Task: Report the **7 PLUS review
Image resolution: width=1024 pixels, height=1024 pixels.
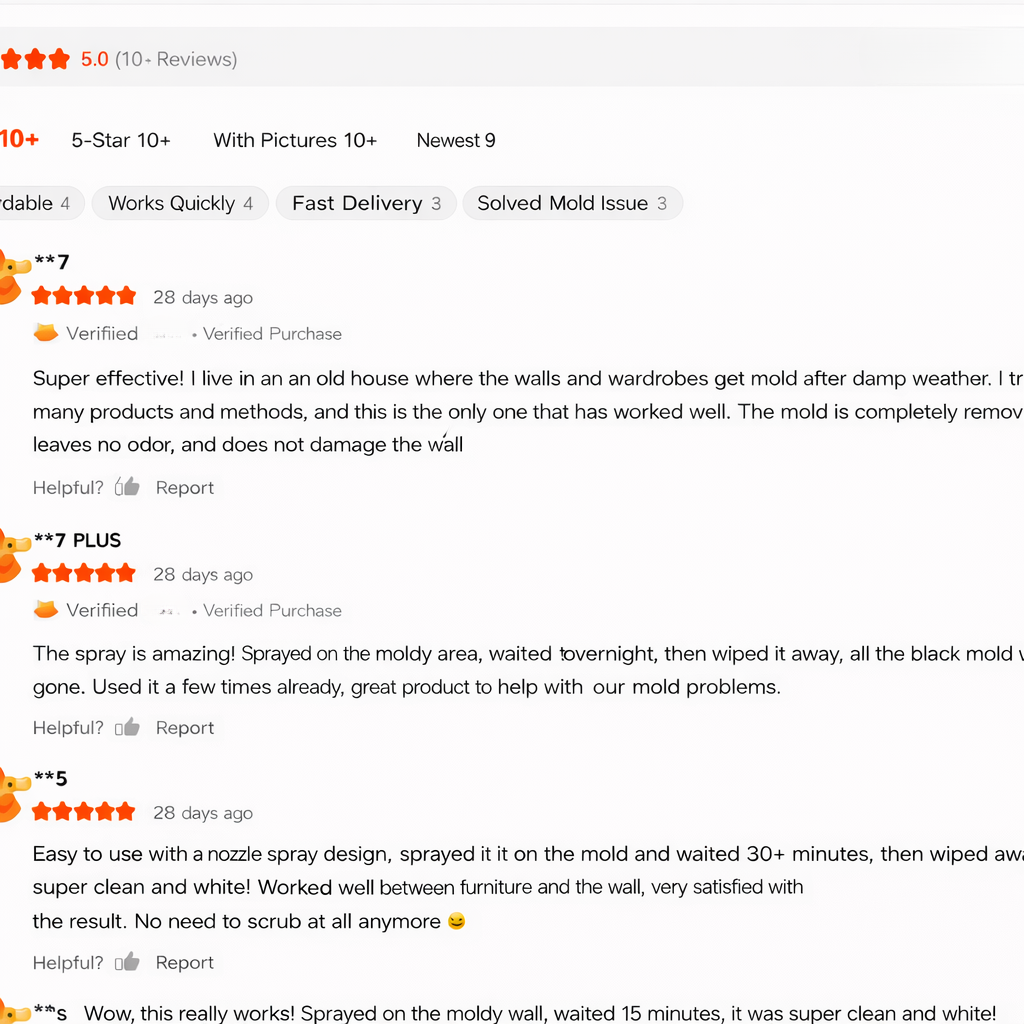Action: click(x=185, y=728)
